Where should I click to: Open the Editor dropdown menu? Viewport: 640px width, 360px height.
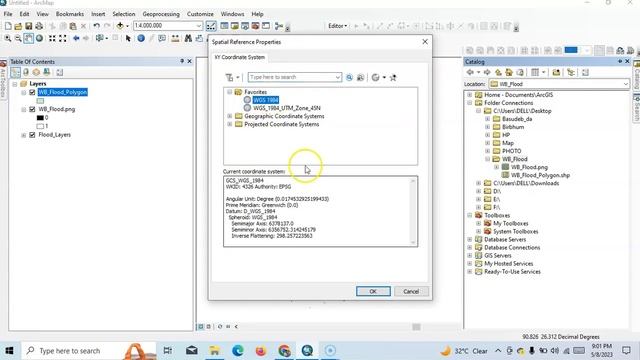338,26
